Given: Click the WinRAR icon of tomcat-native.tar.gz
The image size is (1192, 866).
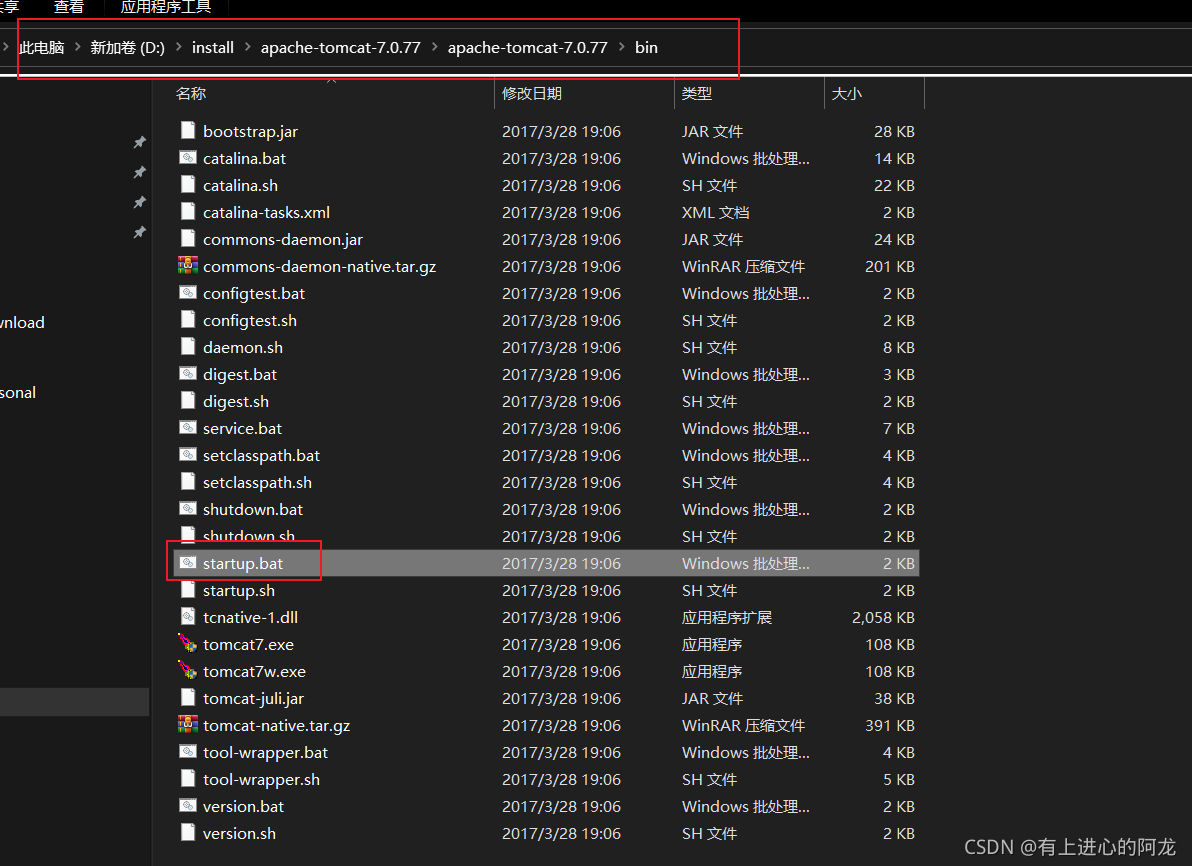Looking at the screenshot, I should tap(188, 725).
